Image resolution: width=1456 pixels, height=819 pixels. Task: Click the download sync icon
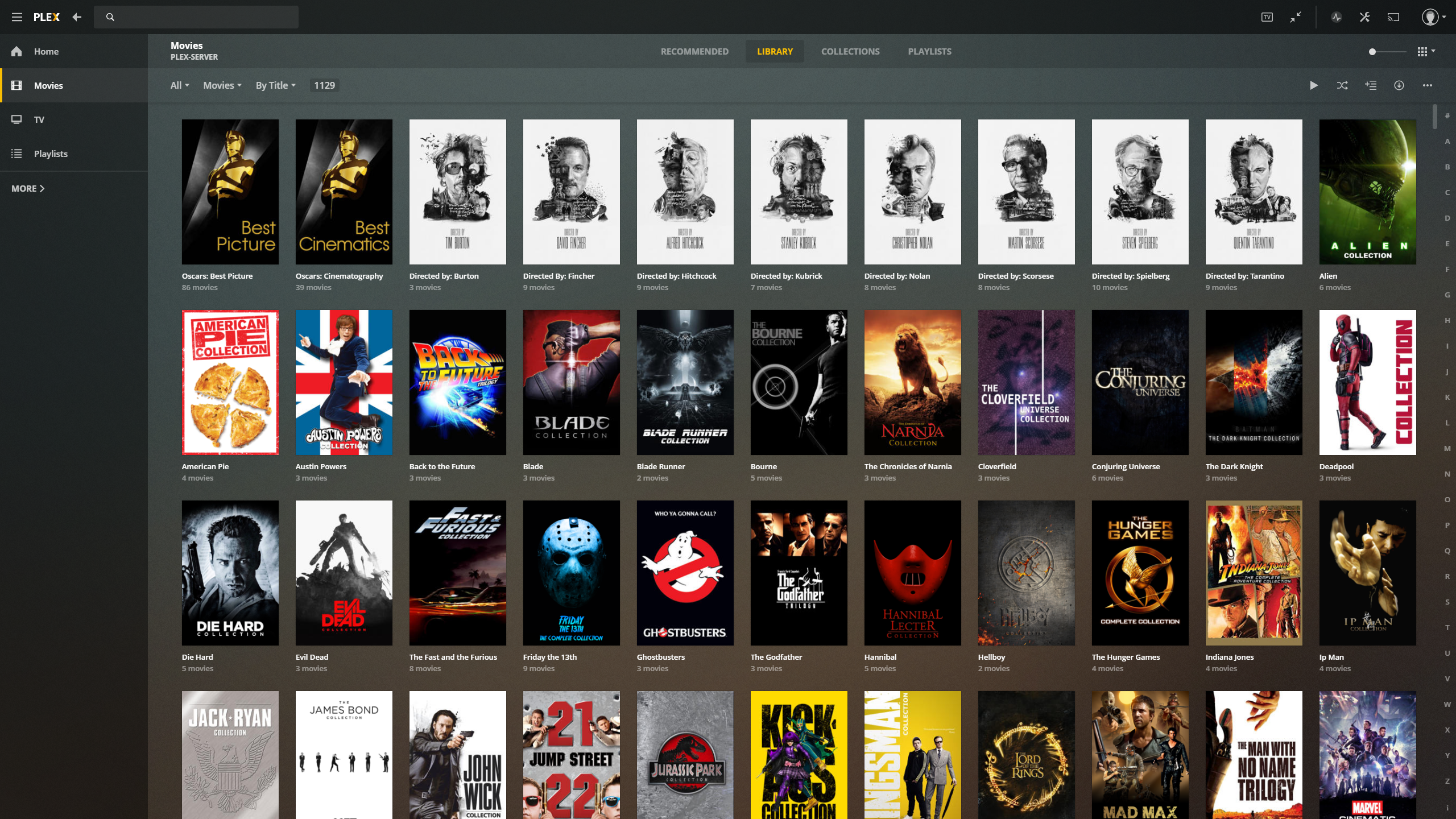coord(1399,85)
